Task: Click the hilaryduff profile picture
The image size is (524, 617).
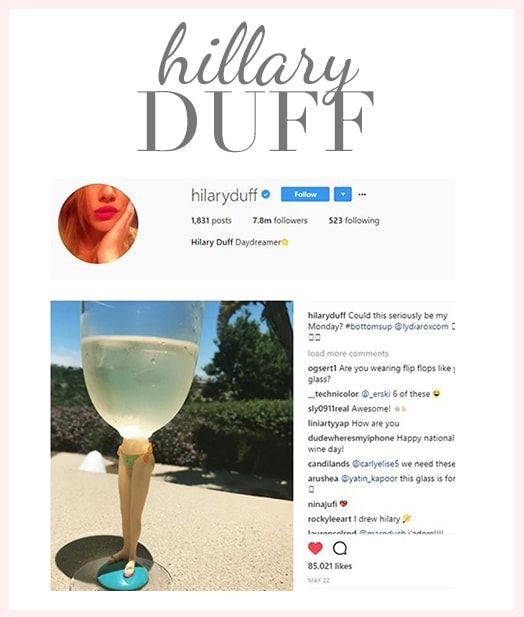Action: (98, 224)
